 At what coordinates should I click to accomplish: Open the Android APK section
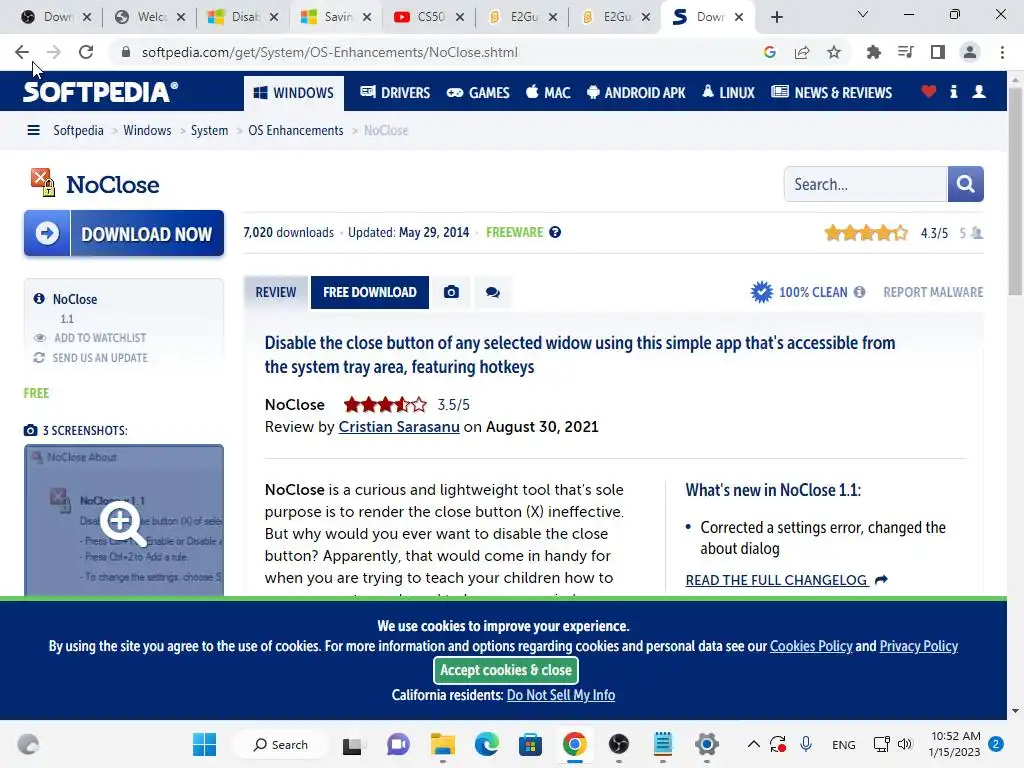pyautogui.click(x=636, y=93)
